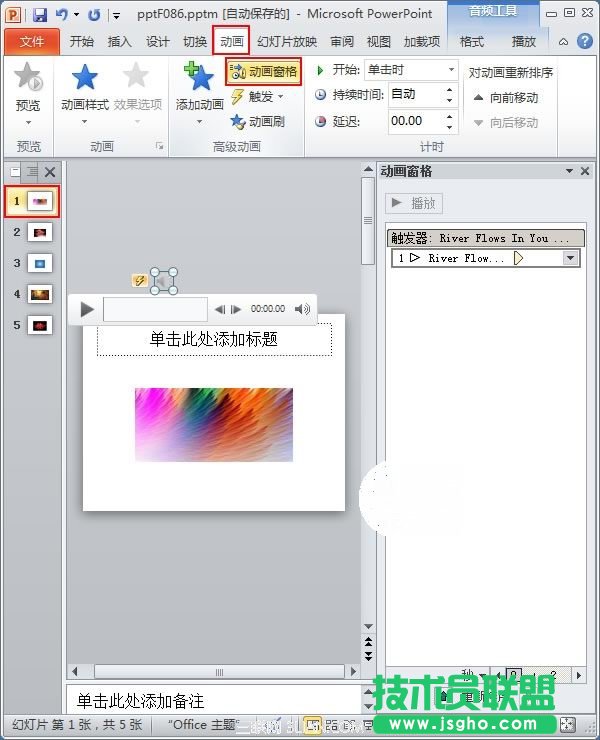Open the 动画 group dialog launcher
Screen dimensions: 600x740
point(160,146)
